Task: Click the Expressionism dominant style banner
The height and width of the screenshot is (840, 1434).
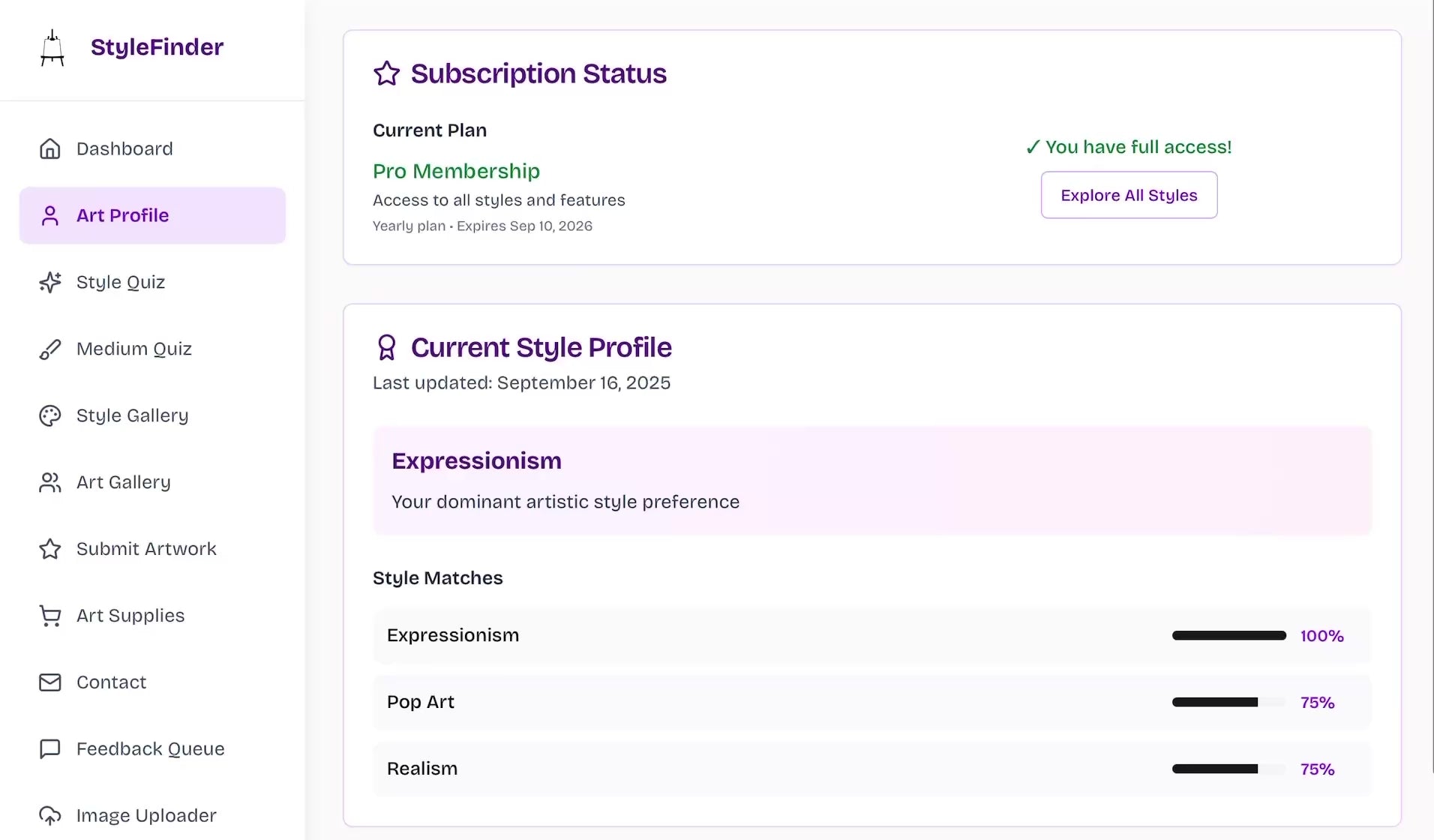Action: tap(871, 480)
